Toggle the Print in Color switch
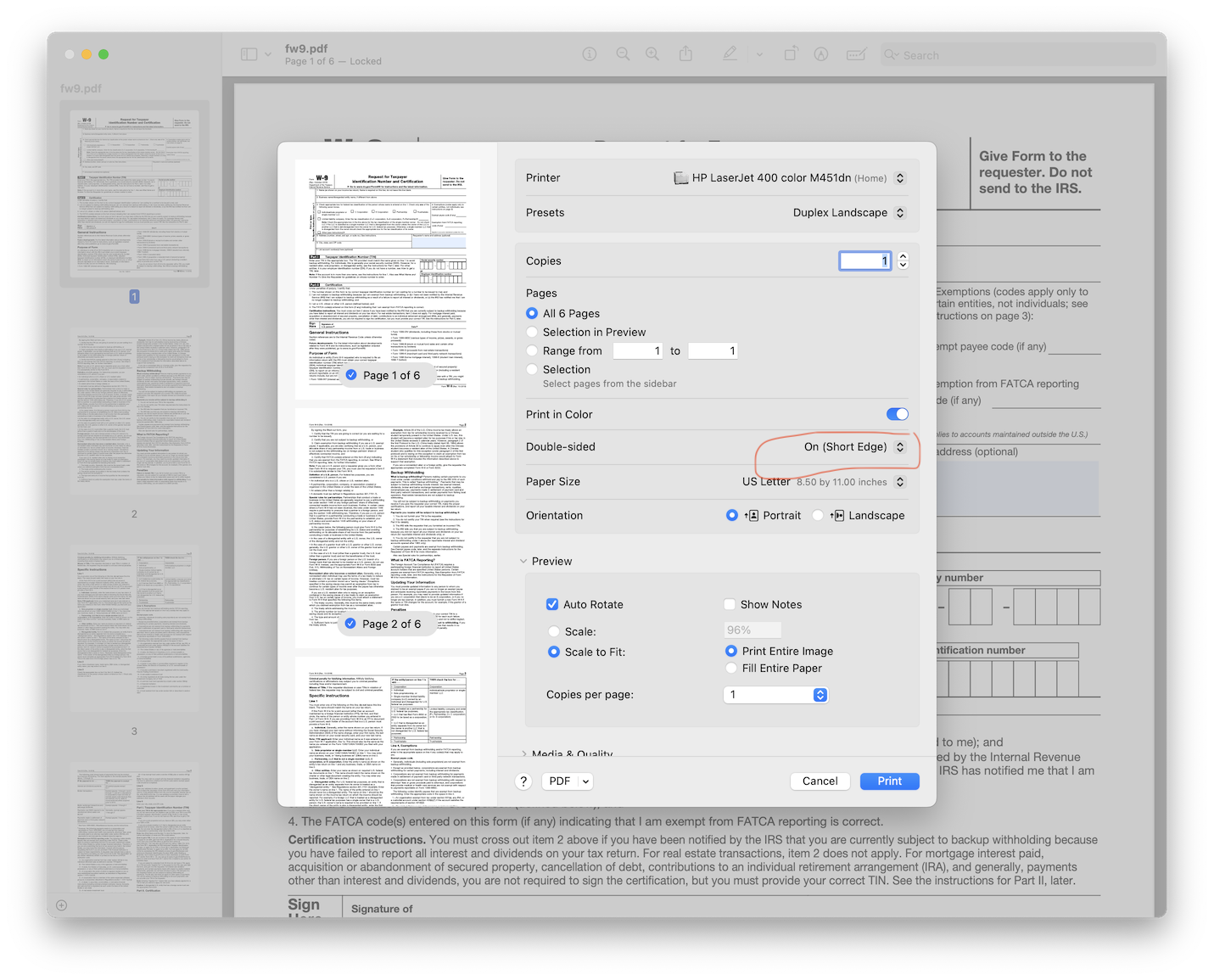This screenshot has height=980, width=1214. click(898, 414)
